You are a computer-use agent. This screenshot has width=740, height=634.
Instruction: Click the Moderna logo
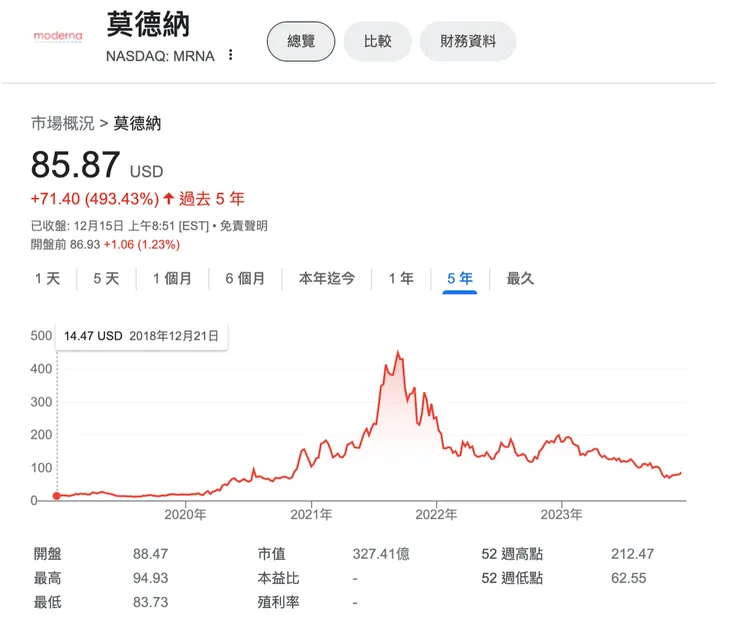pyautogui.click(x=58, y=36)
